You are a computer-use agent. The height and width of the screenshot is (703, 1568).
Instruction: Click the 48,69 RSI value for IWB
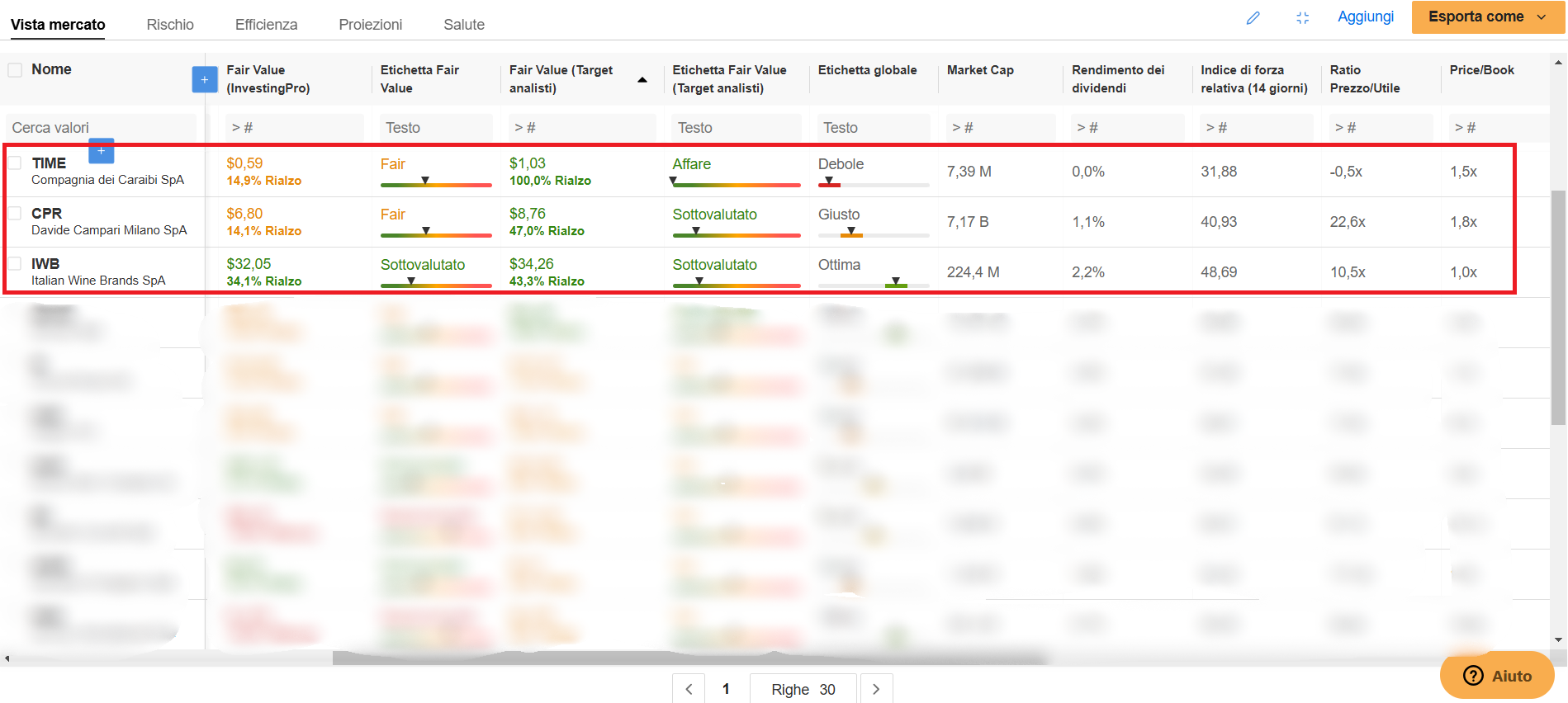point(1219,272)
